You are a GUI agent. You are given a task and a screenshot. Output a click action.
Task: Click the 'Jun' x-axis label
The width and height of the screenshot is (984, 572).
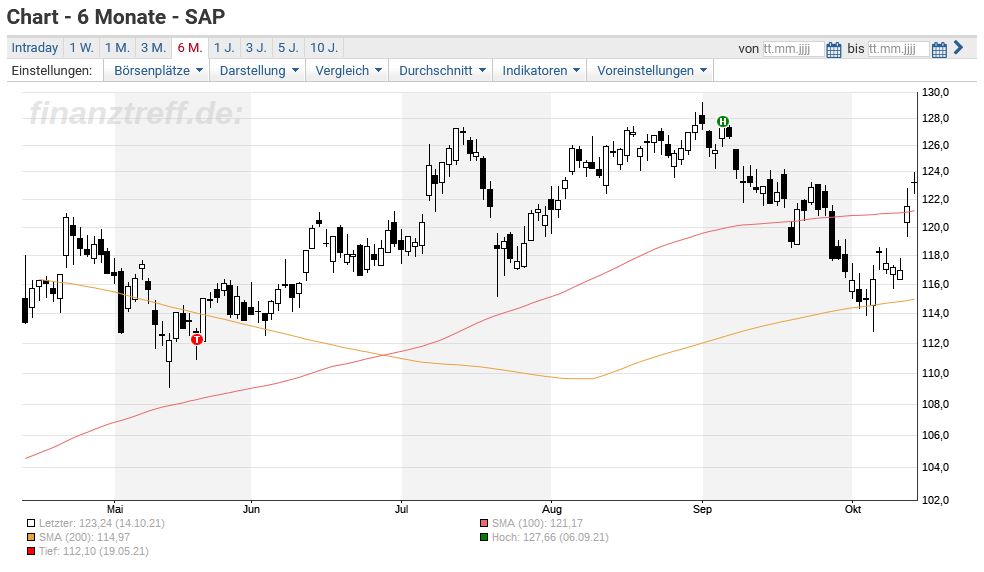click(x=251, y=509)
